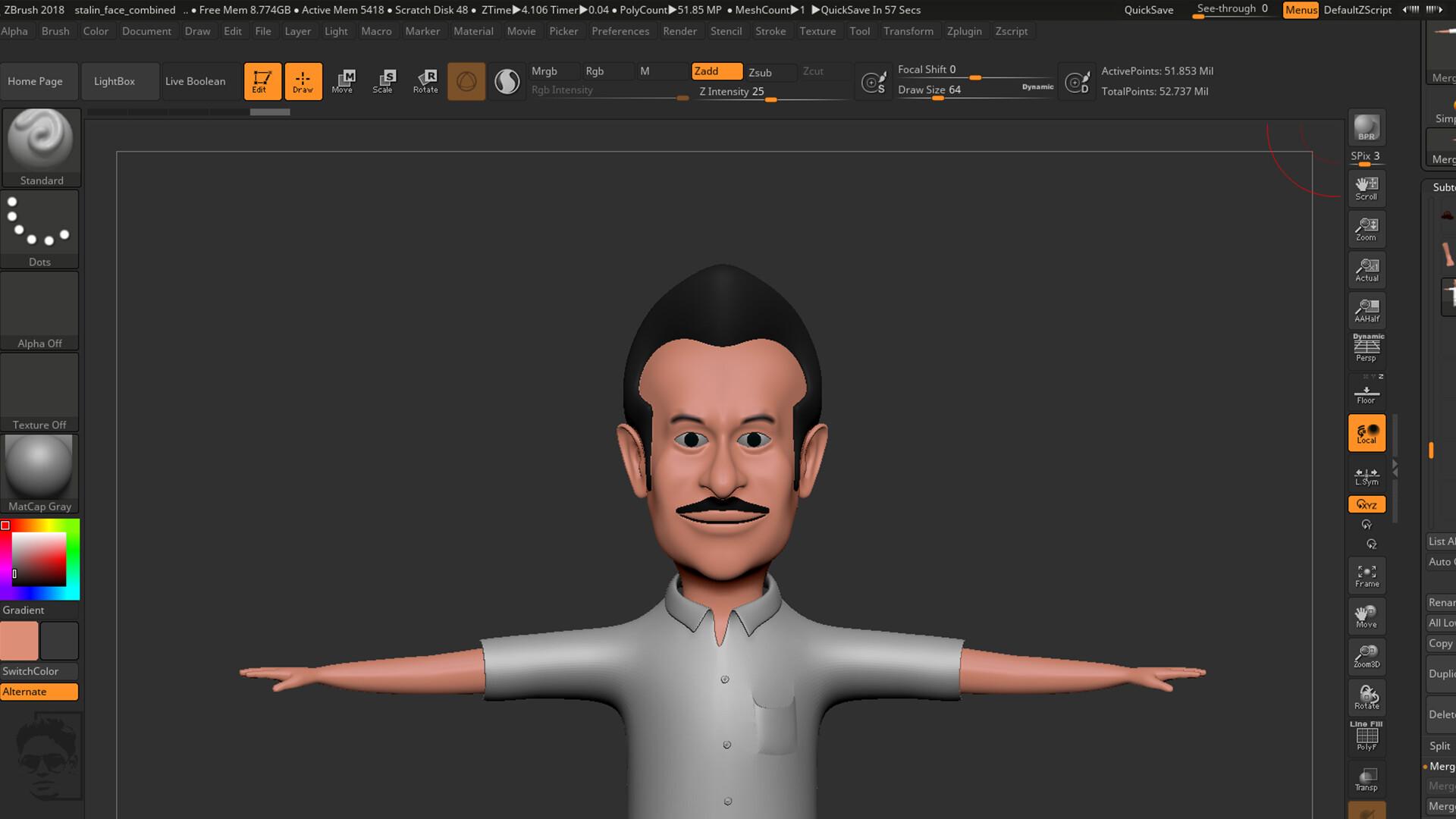This screenshot has width=1456, height=819.
Task: Open the Zplugin menu
Action: click(964, 31)
